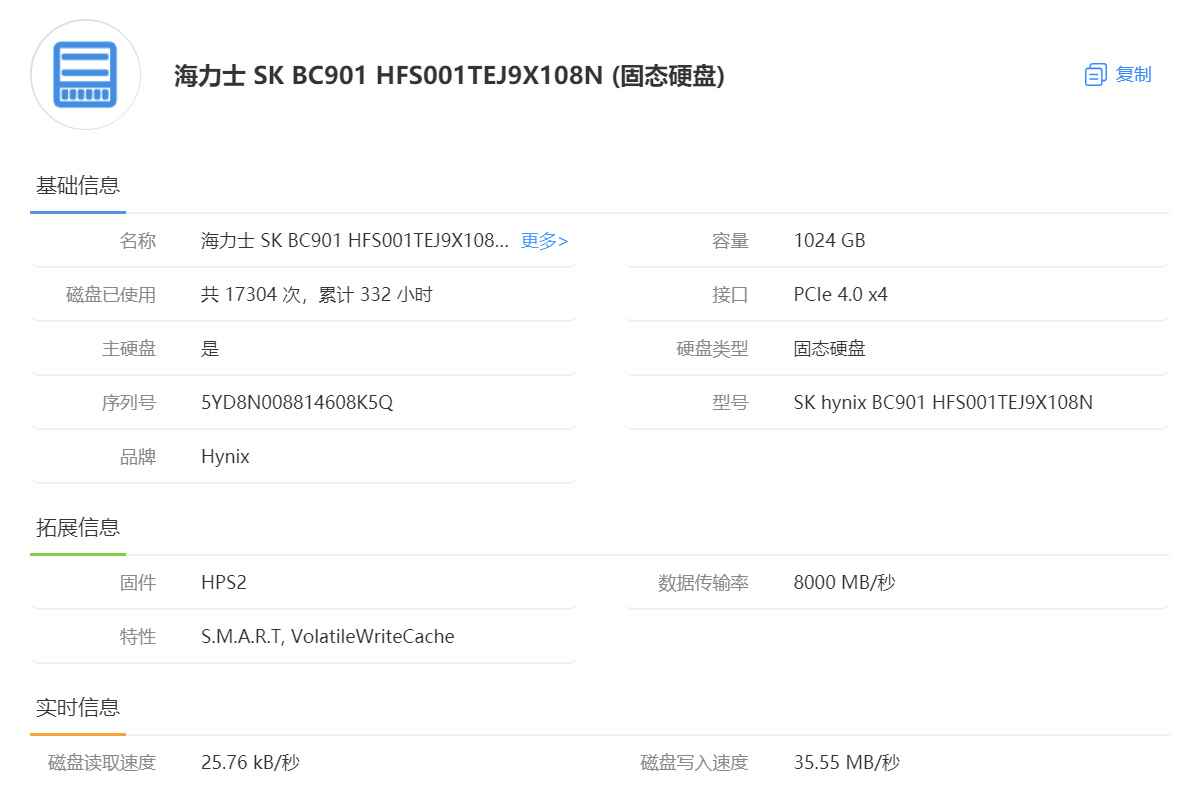Click the 8000 MB/秒 transfer rate value
Screen dimensions: 1186x787
point(844,583)
